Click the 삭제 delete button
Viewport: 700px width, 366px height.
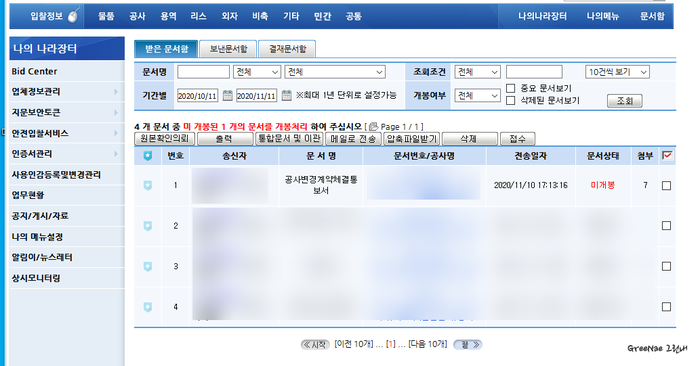pos(469,139)
